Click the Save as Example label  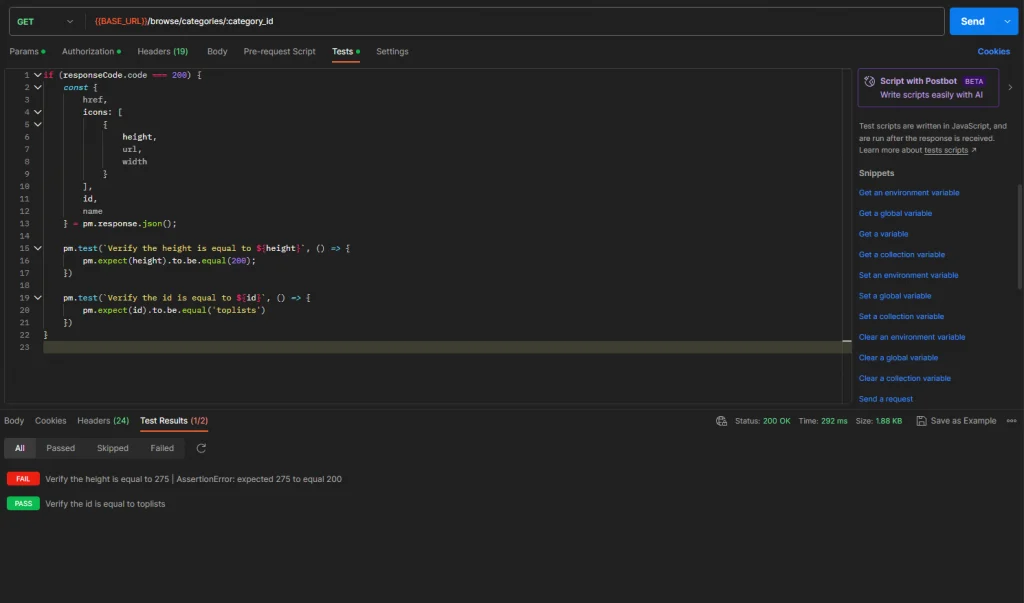[963, 421]
